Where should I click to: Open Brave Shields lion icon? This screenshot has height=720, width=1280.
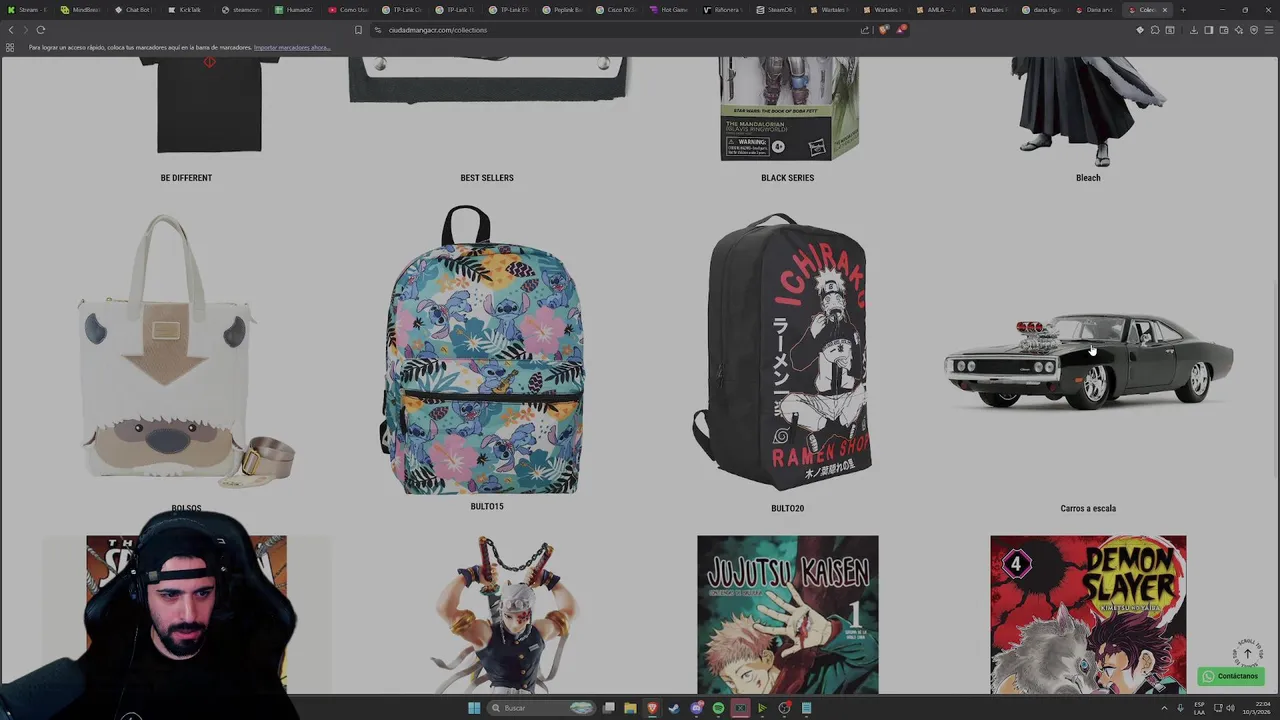pos(884,30)
